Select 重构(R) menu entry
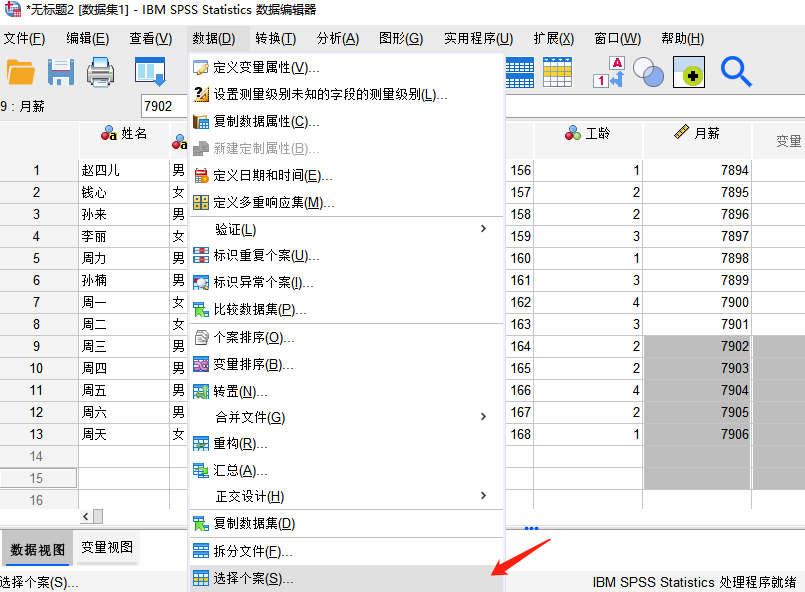The height and width of the screenshot is (592, 805). (x=346, y=444)
